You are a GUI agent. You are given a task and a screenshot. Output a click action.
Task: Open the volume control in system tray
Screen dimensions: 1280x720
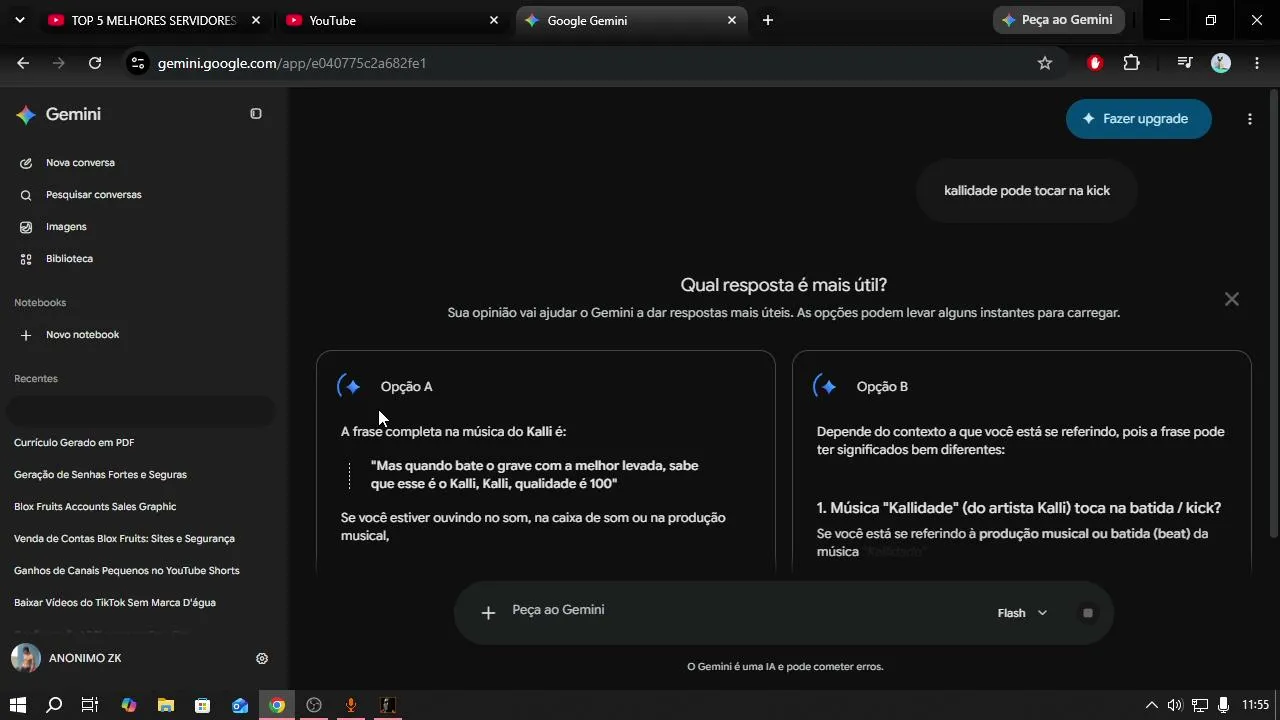pos(1175,705)
